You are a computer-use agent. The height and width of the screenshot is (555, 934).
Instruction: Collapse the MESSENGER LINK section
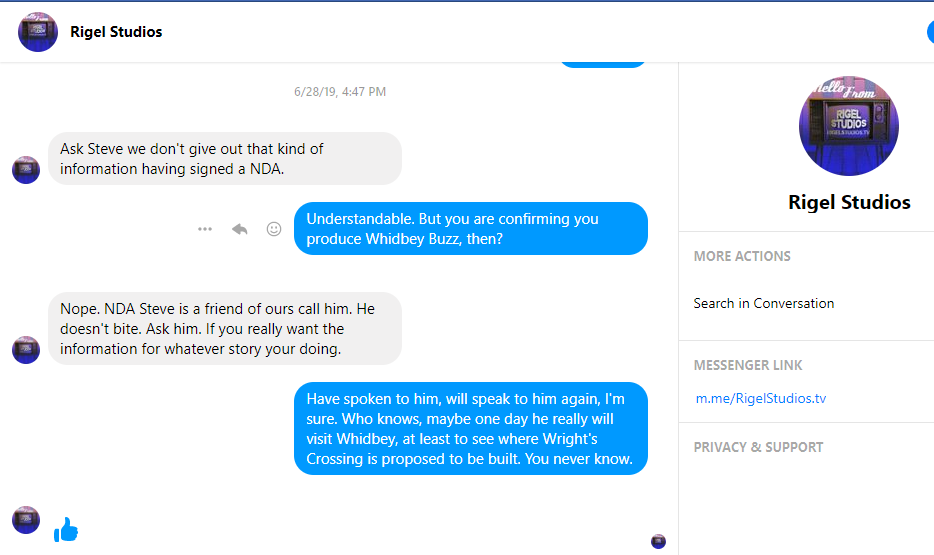point(748,365)
